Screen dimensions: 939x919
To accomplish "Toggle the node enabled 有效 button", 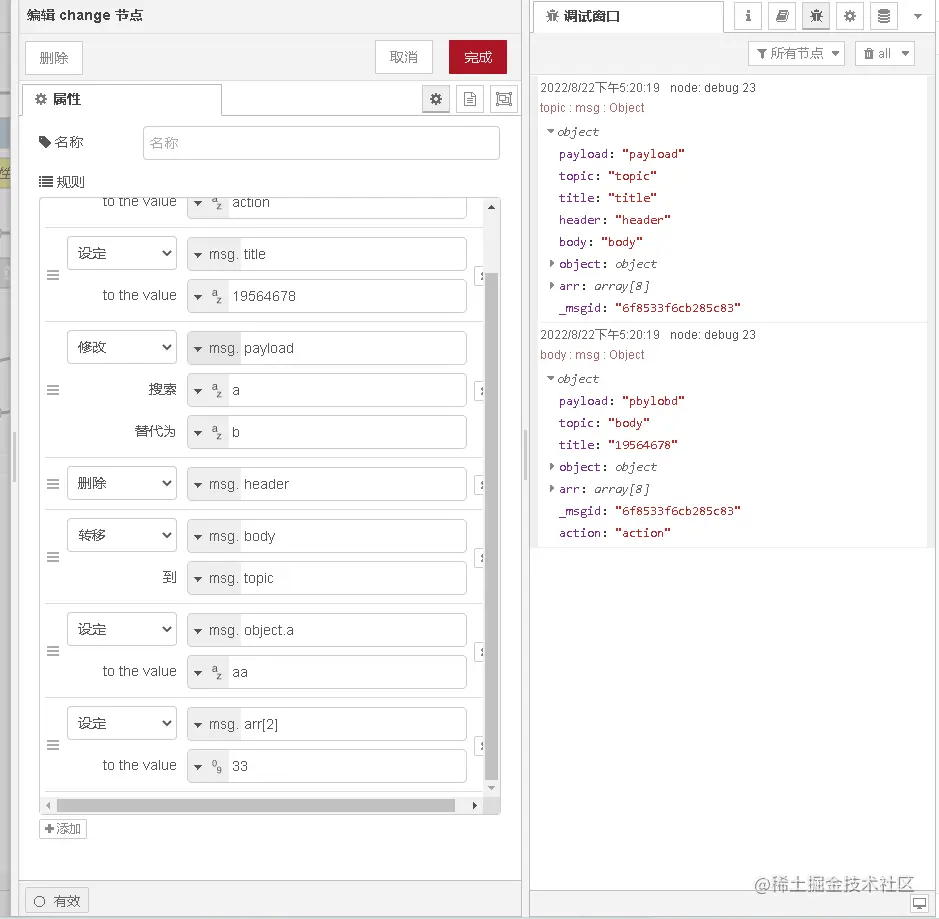I will pyautogui.click(x=57, y=900).
